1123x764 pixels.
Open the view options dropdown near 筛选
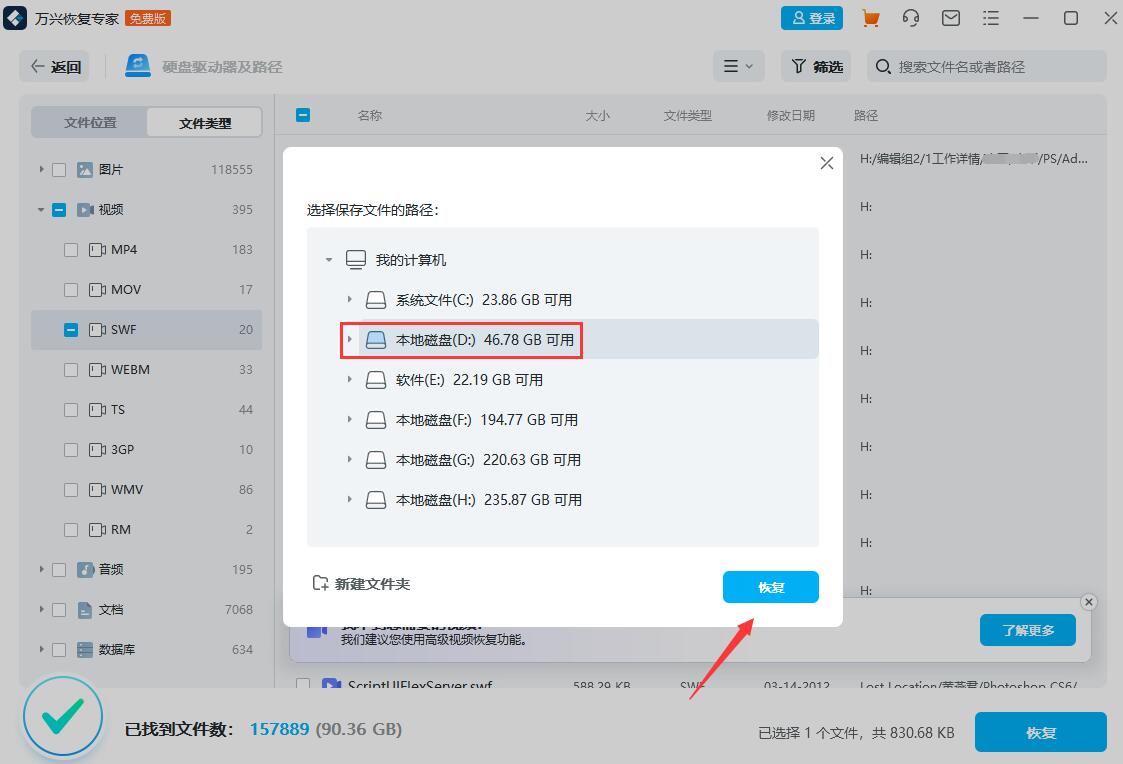click(x=738, y=66)
